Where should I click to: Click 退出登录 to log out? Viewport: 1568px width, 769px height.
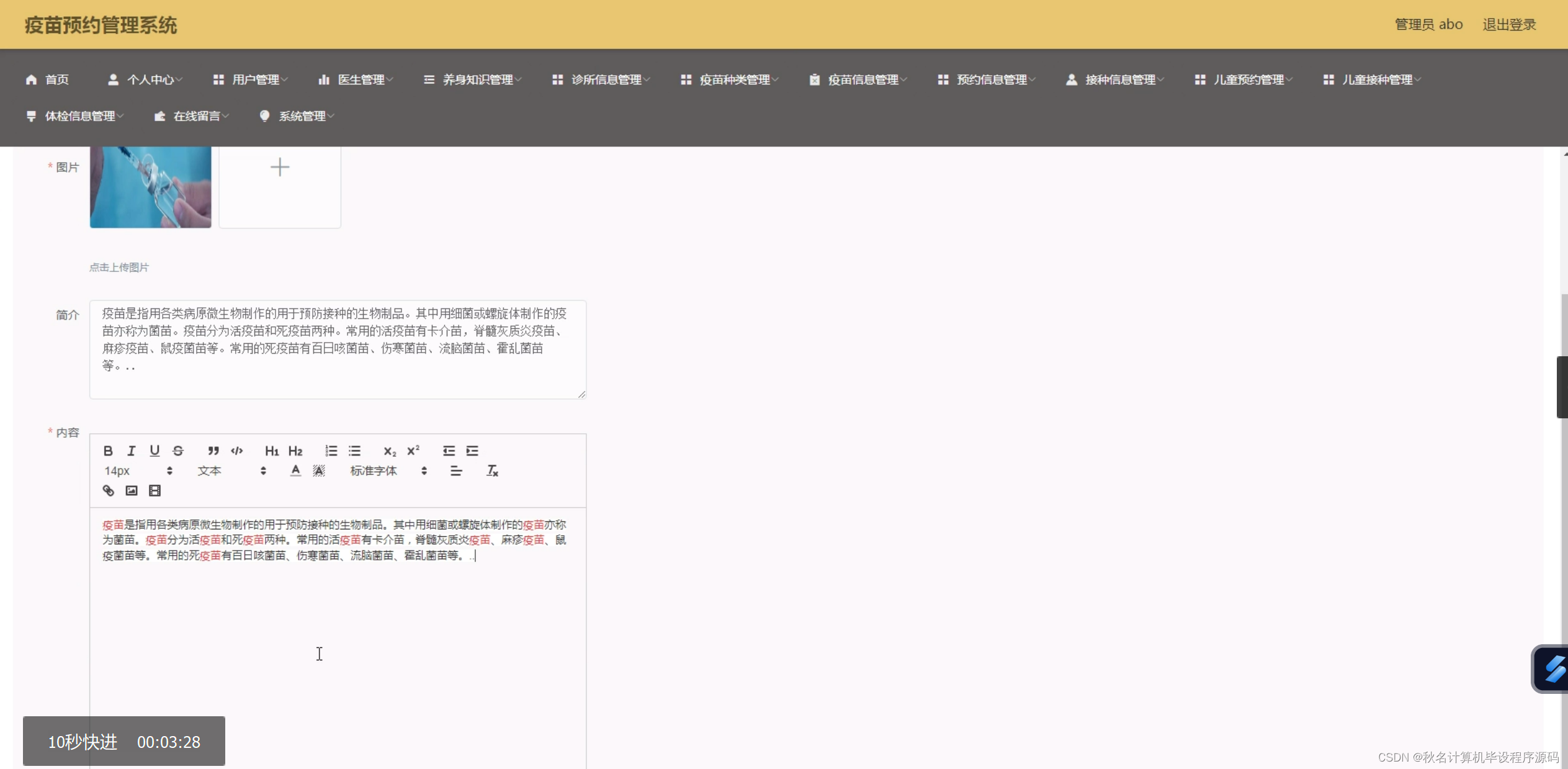[1508, 24]
